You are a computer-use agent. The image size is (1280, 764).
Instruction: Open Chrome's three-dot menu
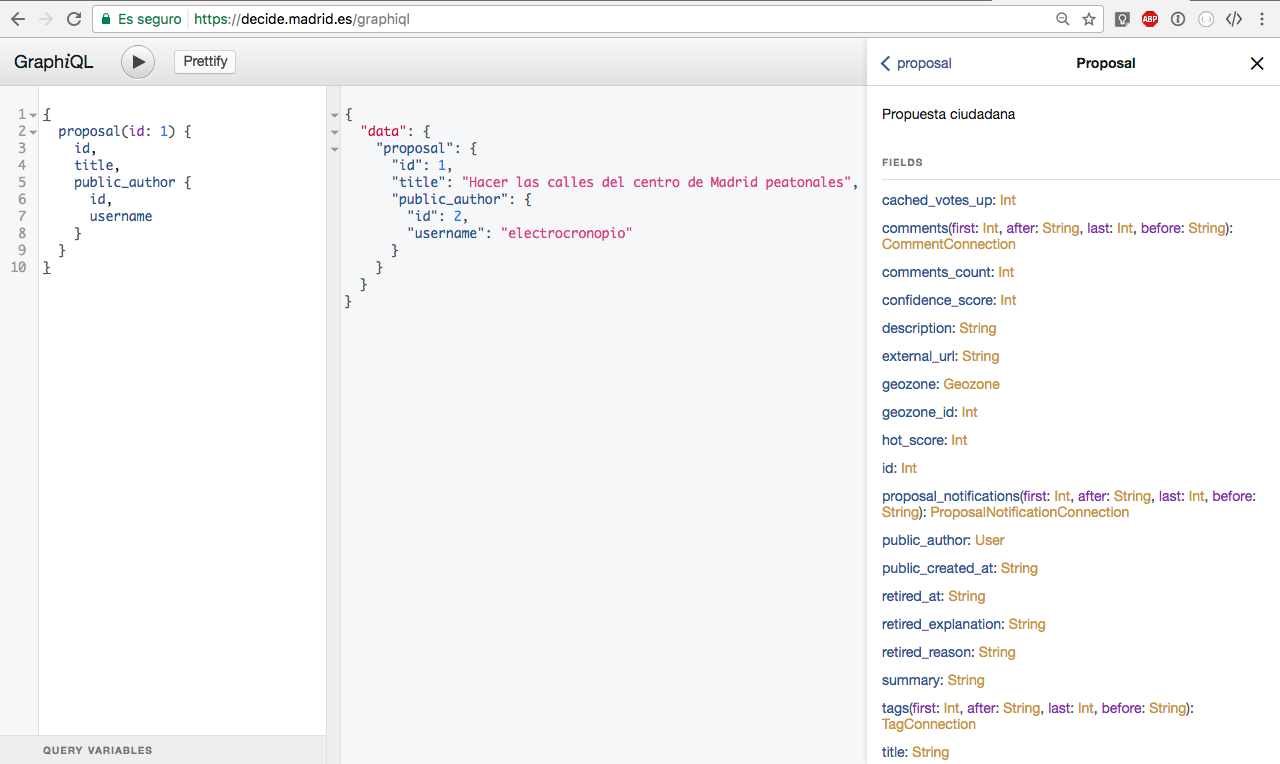point(1261,18)
